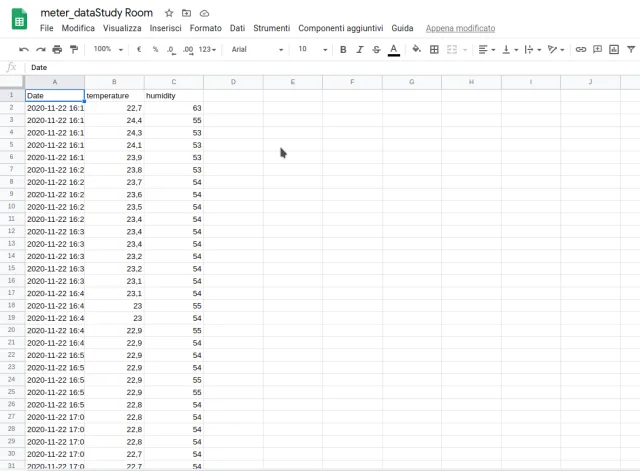Click the cloud save status icon
Screen dimensions: 640x471
tap(204, 13)
